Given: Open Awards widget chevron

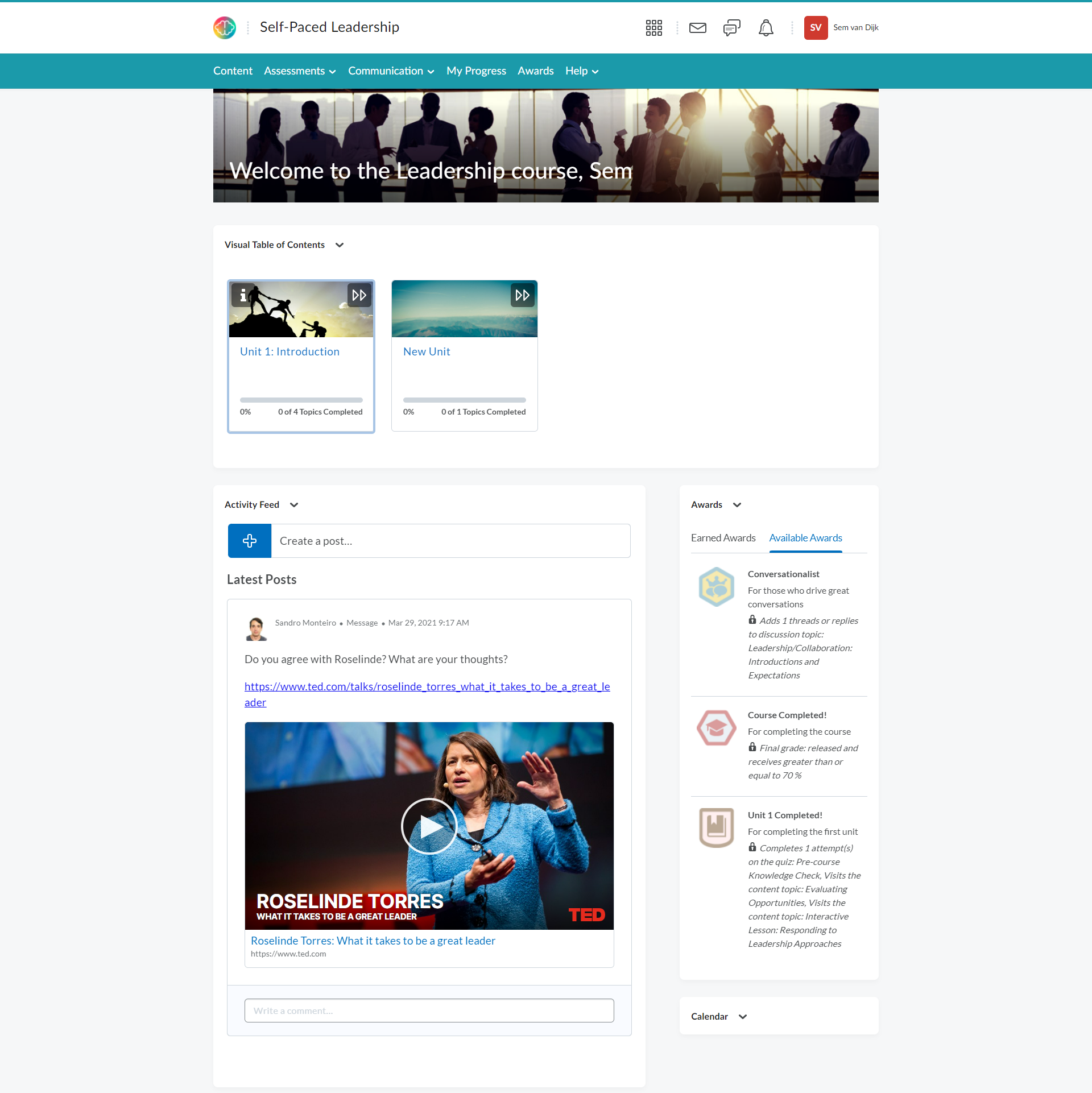Looking at the screenshot, I should pyautogui.click(x=737, y=505).
